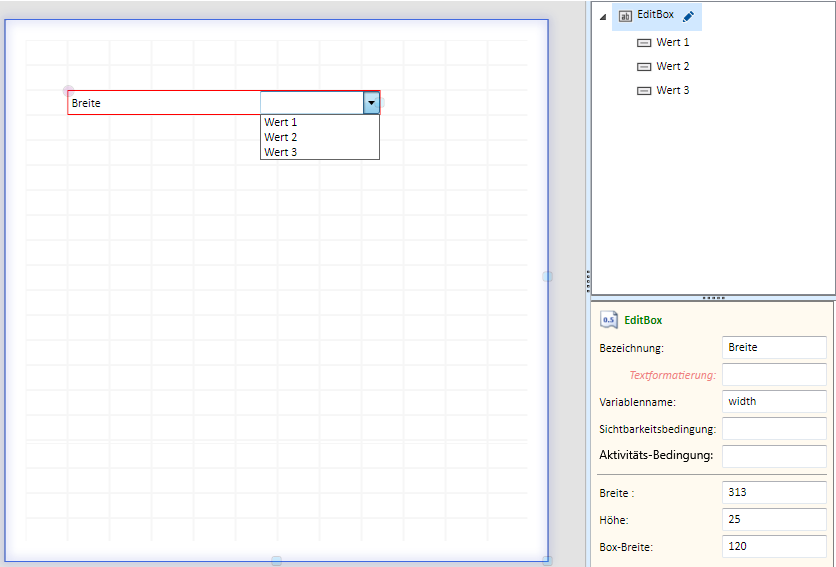Select the EditBox icon in the tree

[625, 16]
